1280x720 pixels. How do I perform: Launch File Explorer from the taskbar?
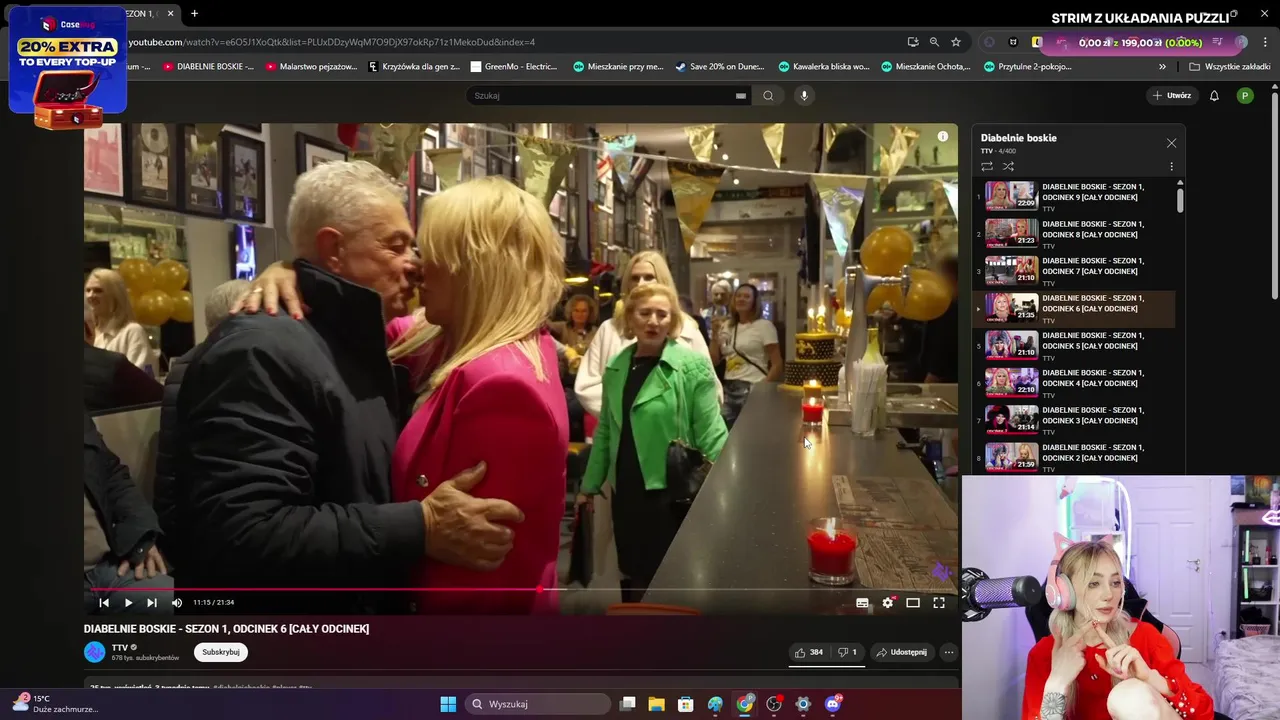click(657, 704)
